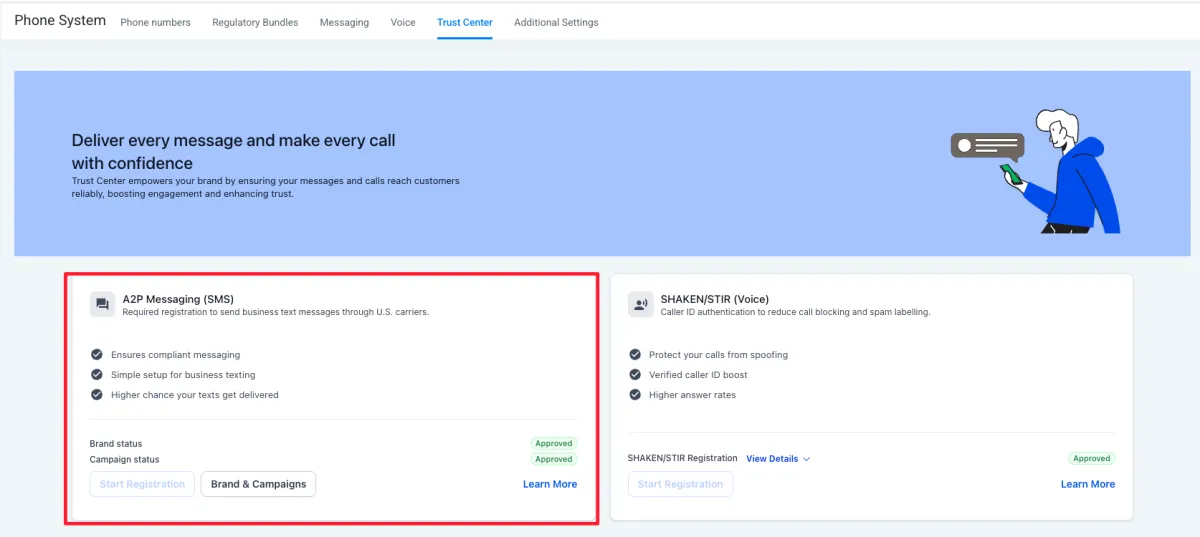This screenshot has width=1200, height=537.
Task: Select the Trust Center tab
Action: coord(465,22)
